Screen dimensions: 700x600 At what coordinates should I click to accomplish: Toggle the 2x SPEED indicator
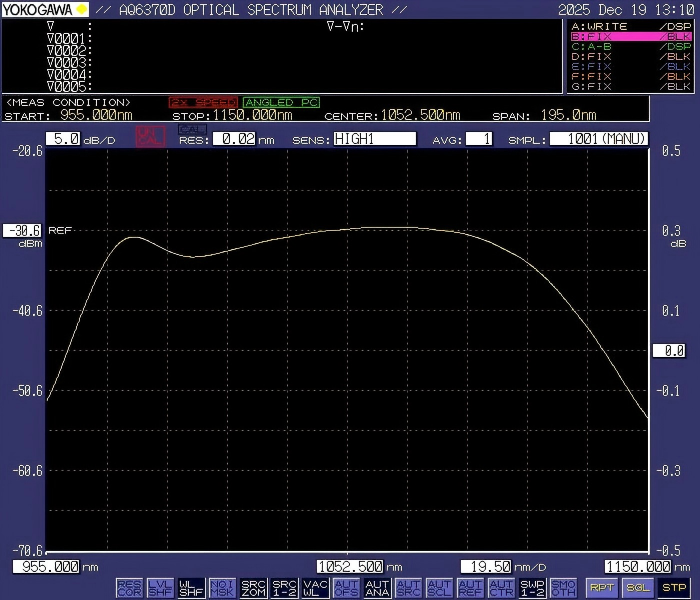(x=203, y=102)
